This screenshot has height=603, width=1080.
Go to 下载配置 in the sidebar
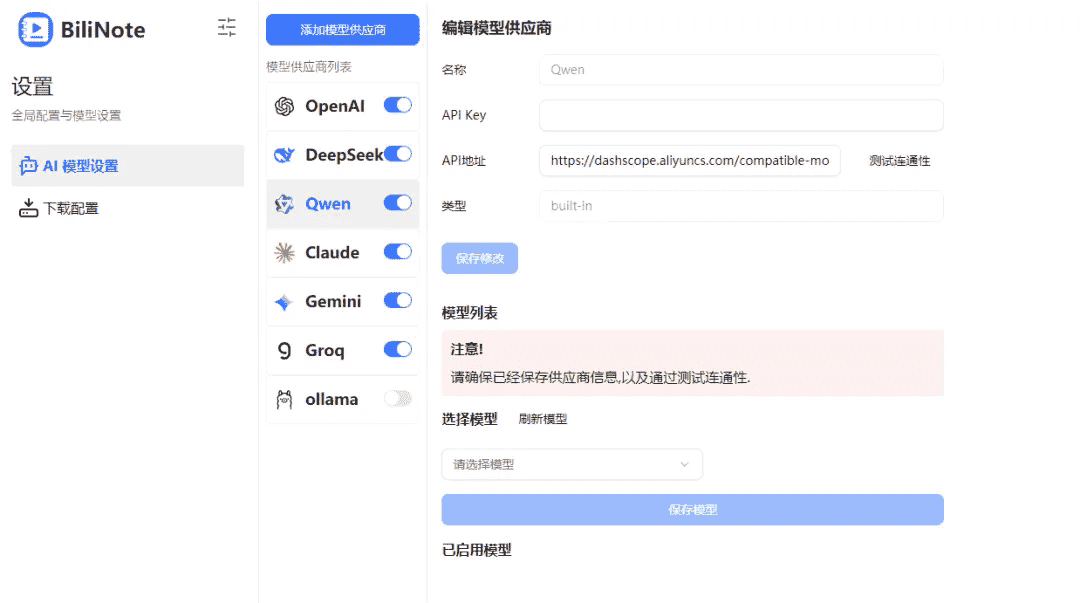coord(70,209)
